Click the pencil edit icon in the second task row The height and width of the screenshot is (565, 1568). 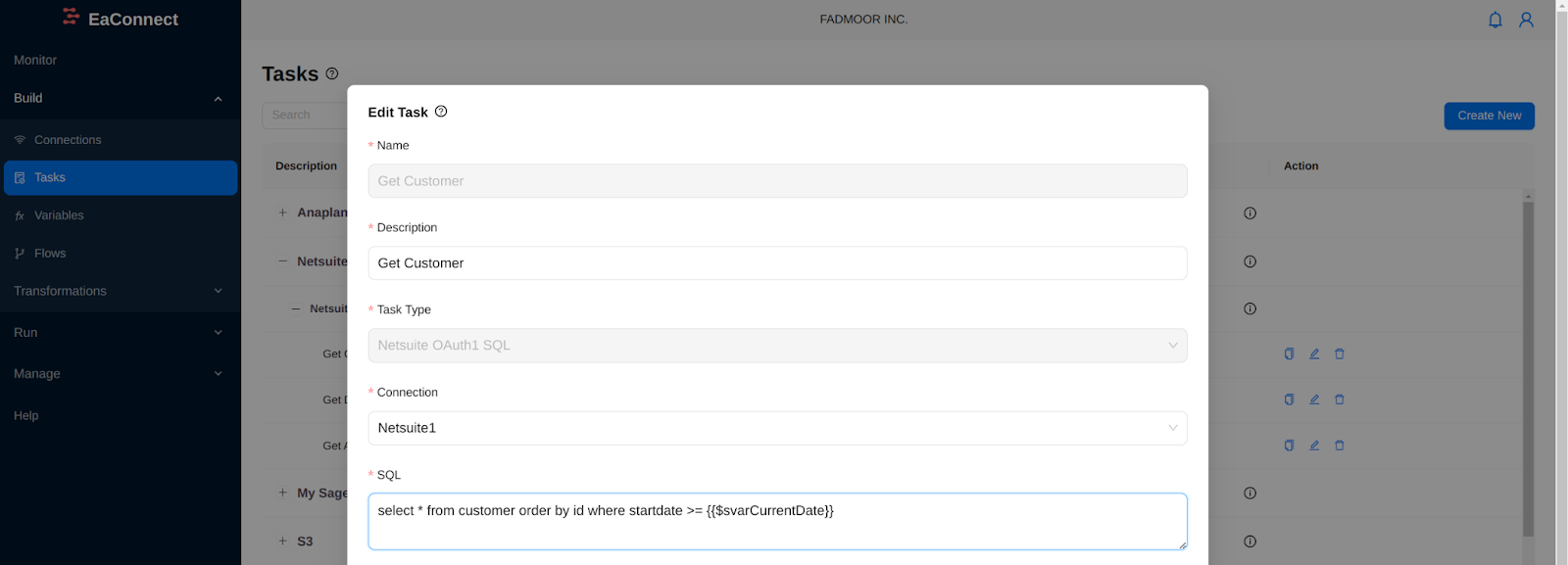click(1314, 400)
